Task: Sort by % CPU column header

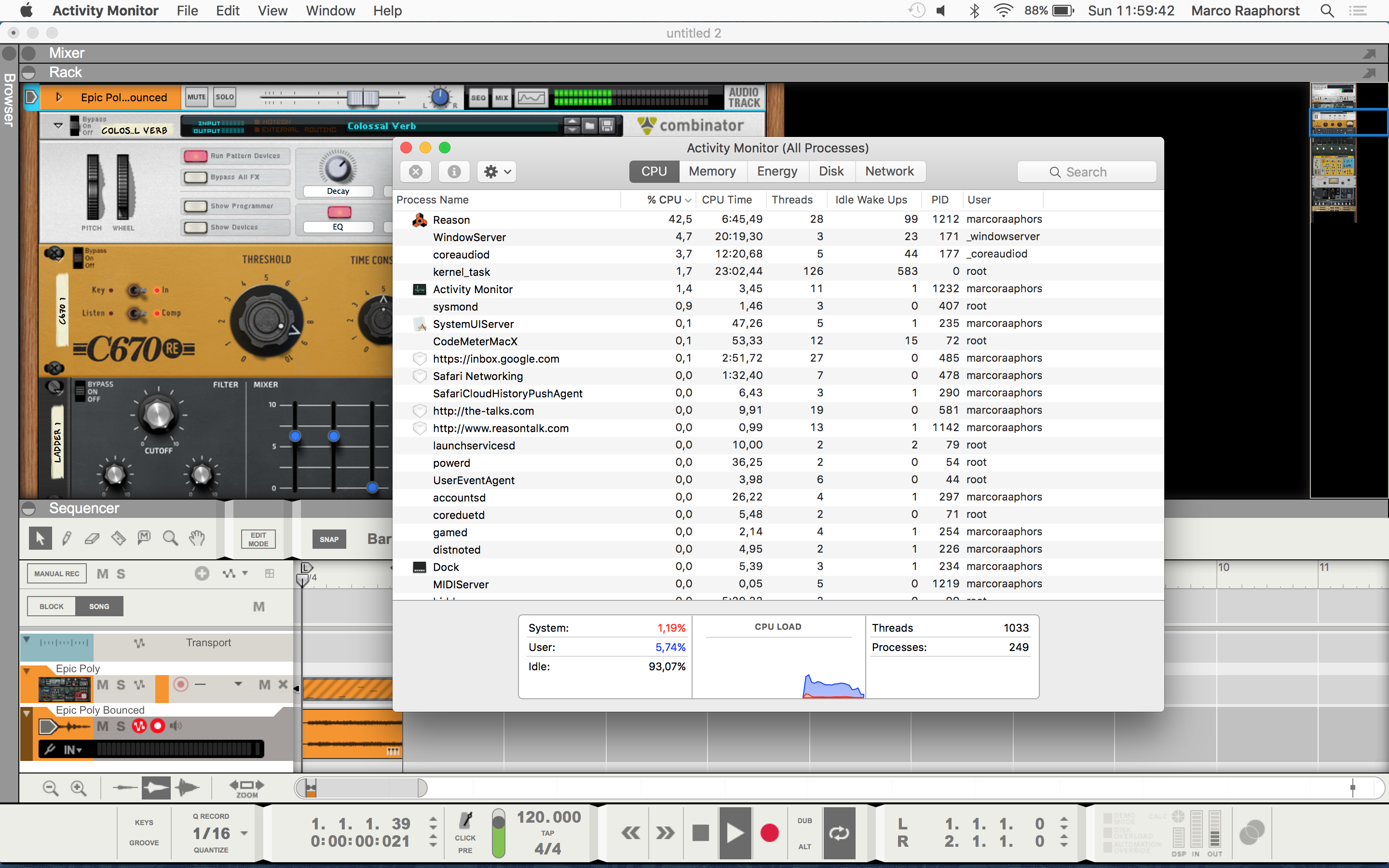Action: tap(658, 200)
